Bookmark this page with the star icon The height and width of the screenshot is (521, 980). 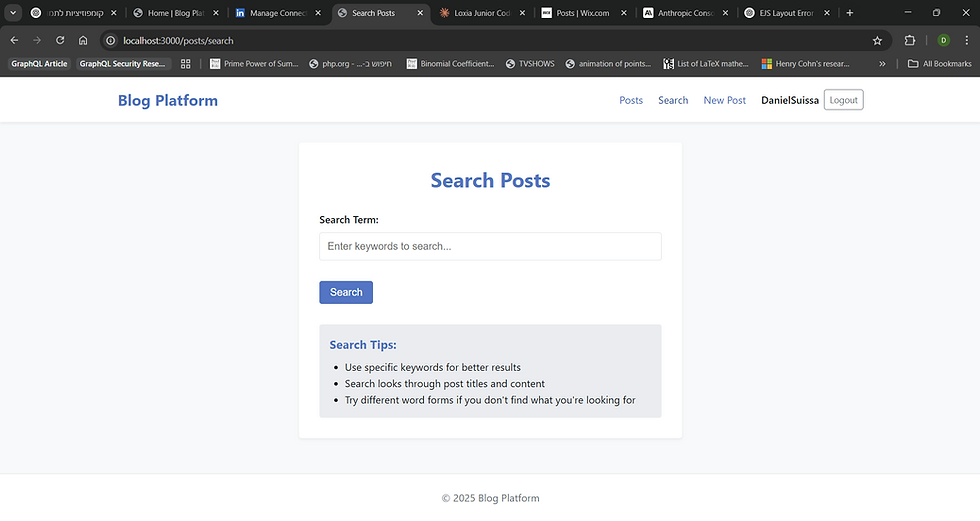878,41
